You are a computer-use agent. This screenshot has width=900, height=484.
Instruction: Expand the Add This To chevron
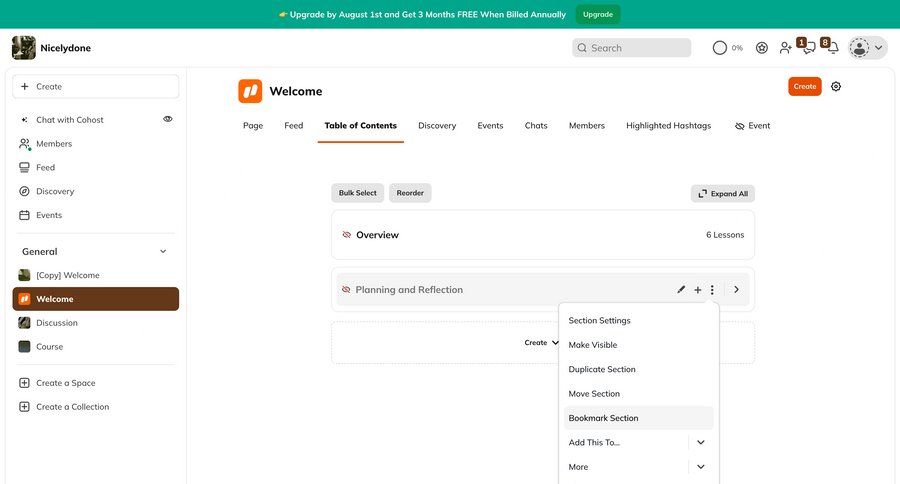coord(701,443)
